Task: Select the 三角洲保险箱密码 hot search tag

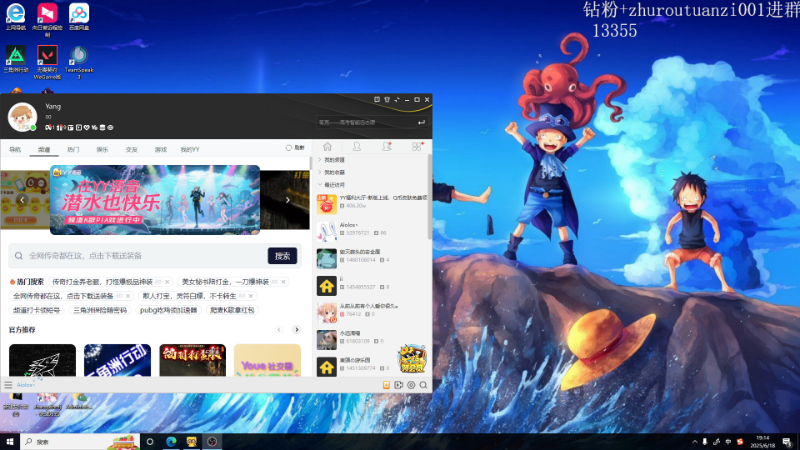Action: point(100,310)
